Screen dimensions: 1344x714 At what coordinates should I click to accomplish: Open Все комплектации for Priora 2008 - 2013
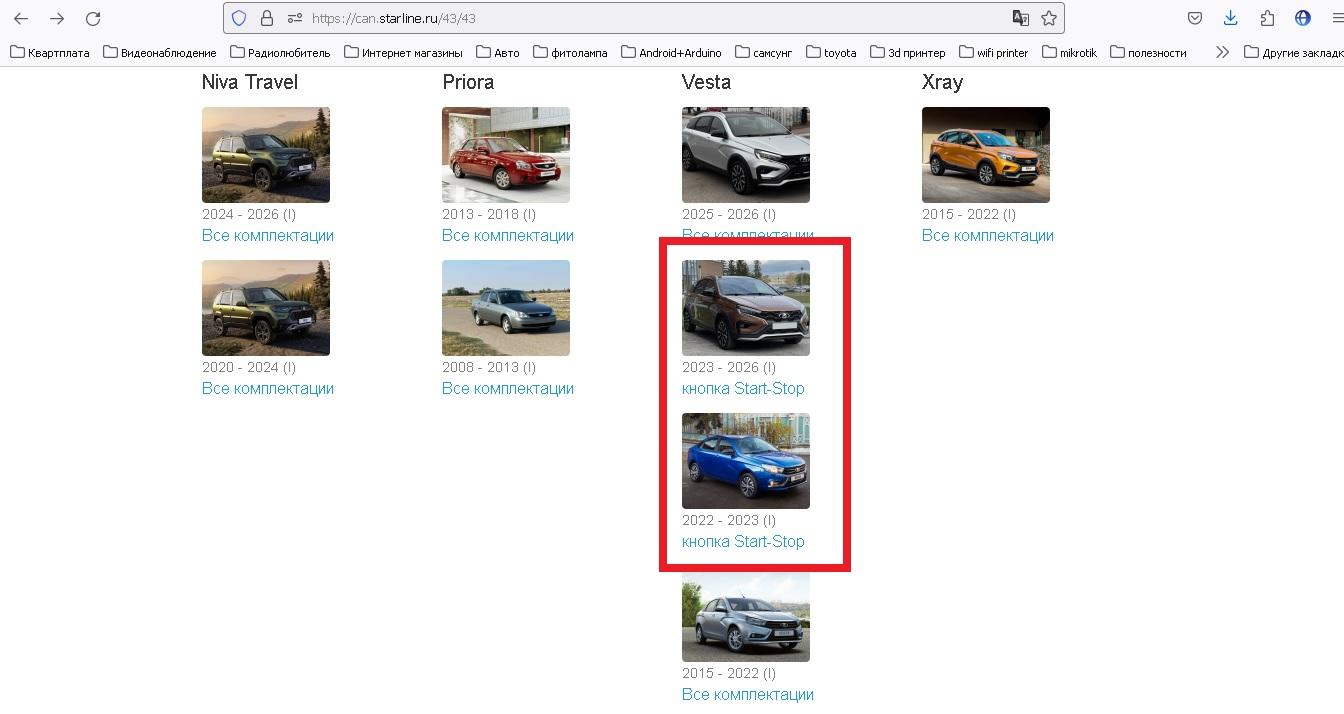tap(508, 389)
